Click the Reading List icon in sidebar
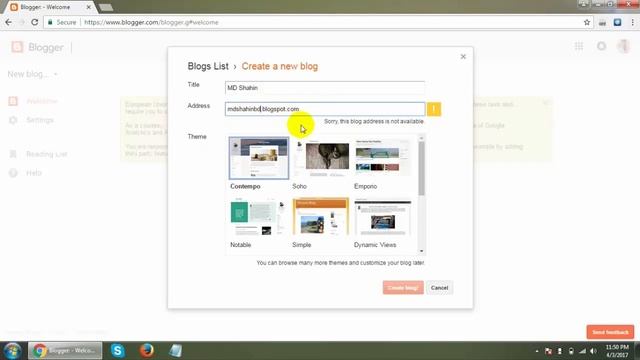 click(13, 154)
